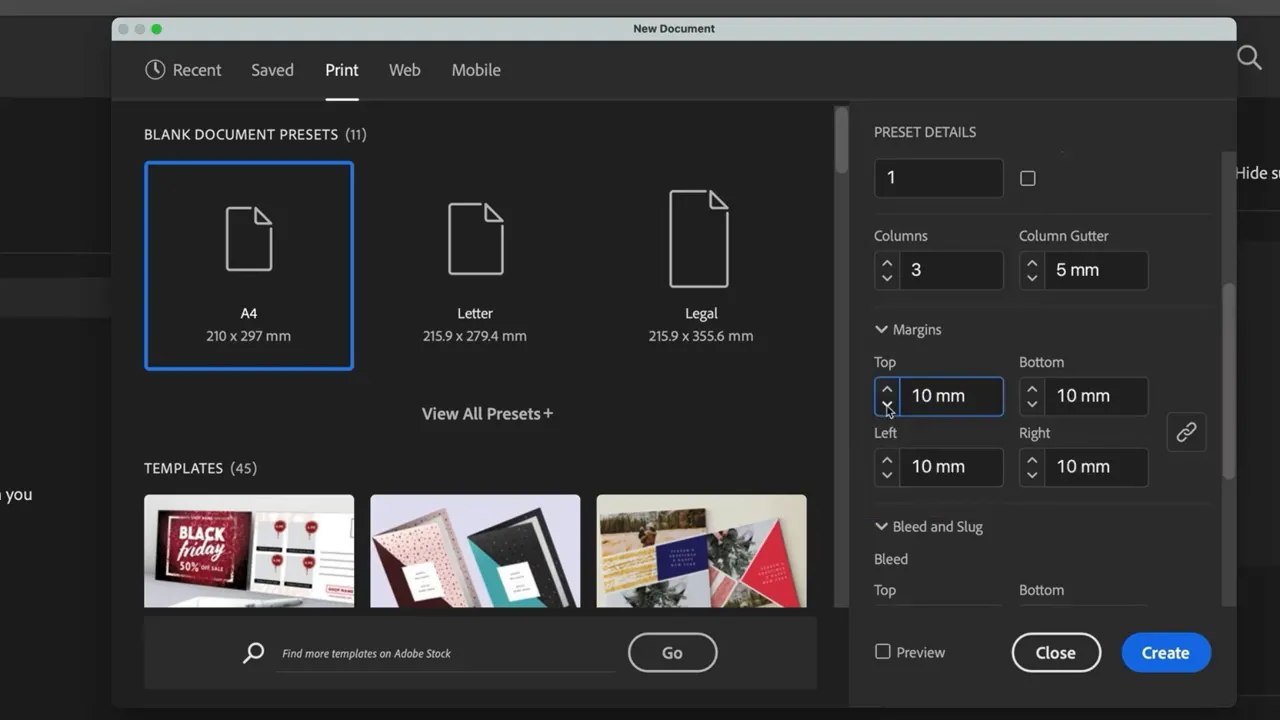
Task: Toggle the checkbox beside the pages field
Action: pyautogui.click(x=1028, y=179)
